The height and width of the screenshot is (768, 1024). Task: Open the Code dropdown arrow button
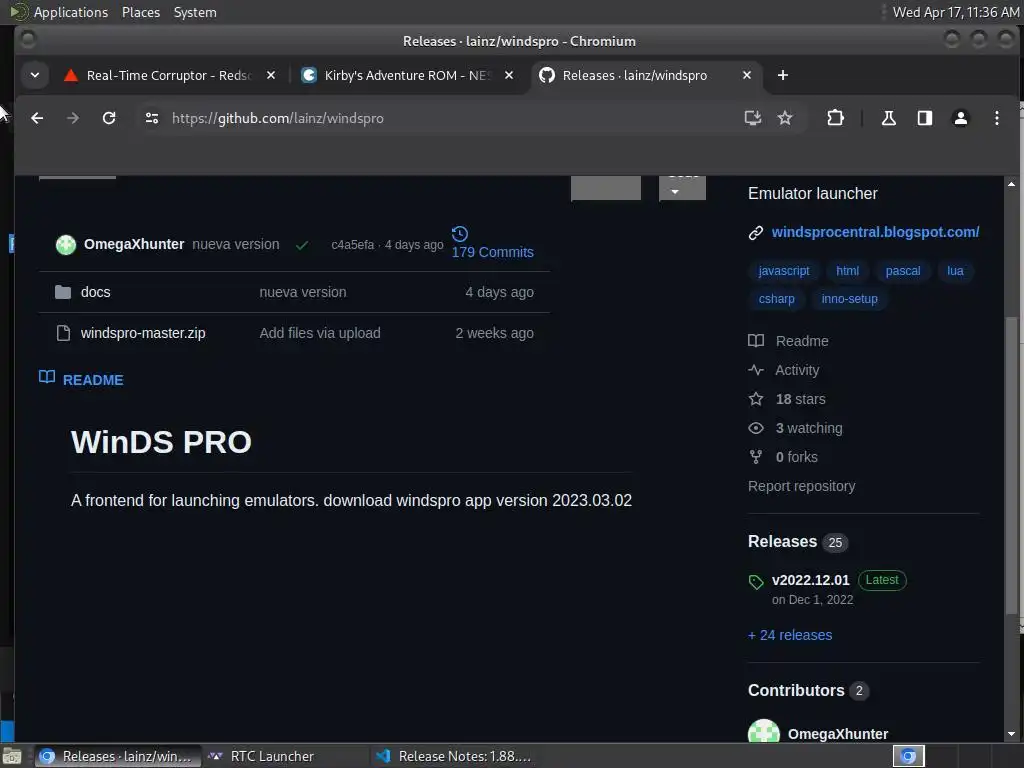682,188
